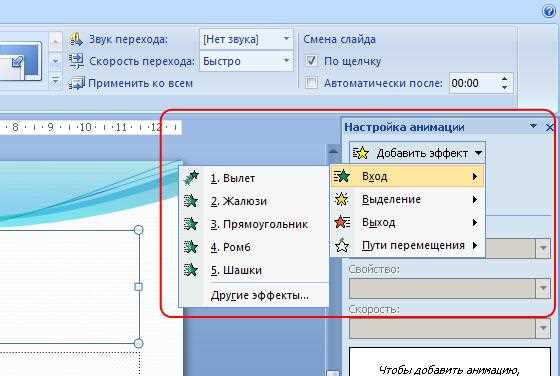Click the yellow star on Добавить эффект

(x=361, y=153)
